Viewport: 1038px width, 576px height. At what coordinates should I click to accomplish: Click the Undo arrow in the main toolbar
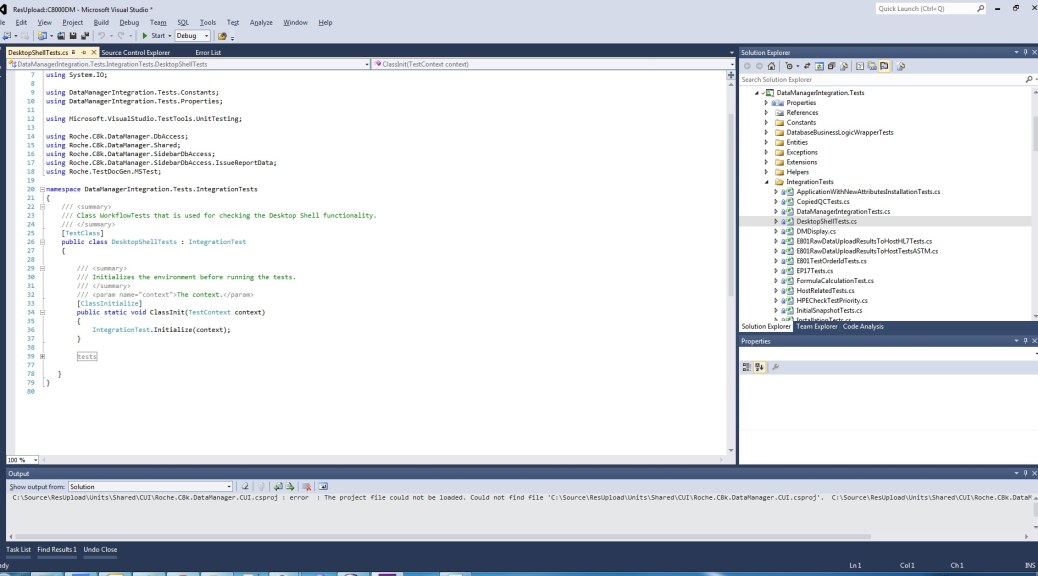(102, 36)
